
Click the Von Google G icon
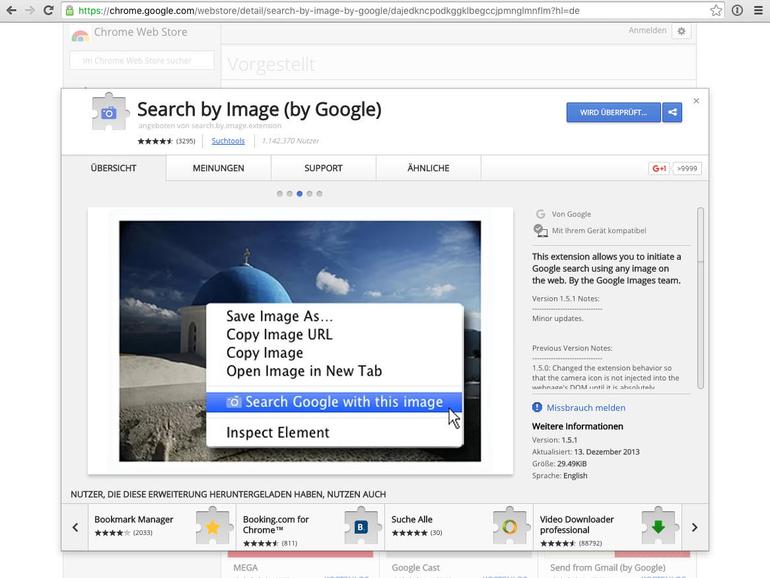click(541, 214)
